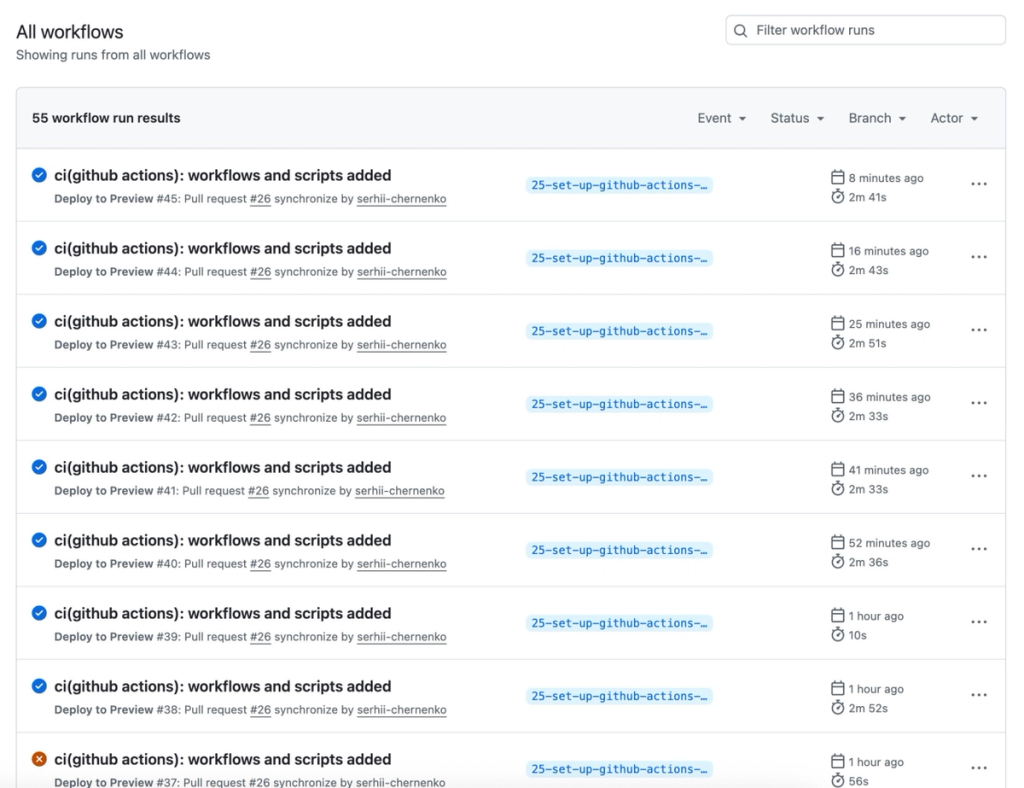Open options menu for run #45
This screenshot has height=788, width=1024.
(x=979, y=184)
